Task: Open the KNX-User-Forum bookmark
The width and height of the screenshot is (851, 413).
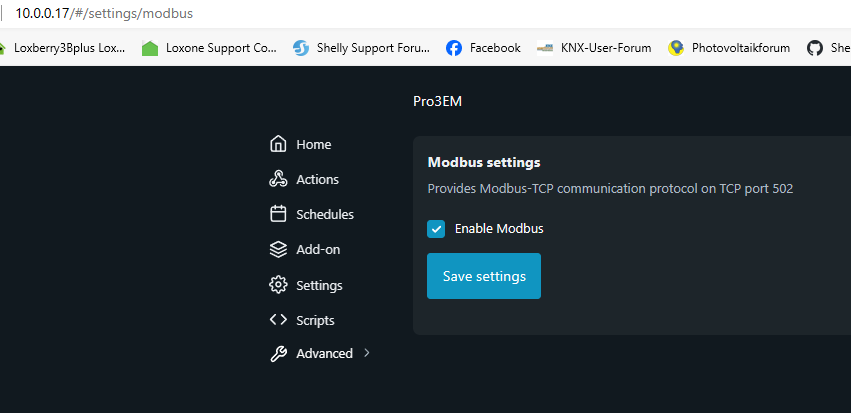Action: pos(606,47)
